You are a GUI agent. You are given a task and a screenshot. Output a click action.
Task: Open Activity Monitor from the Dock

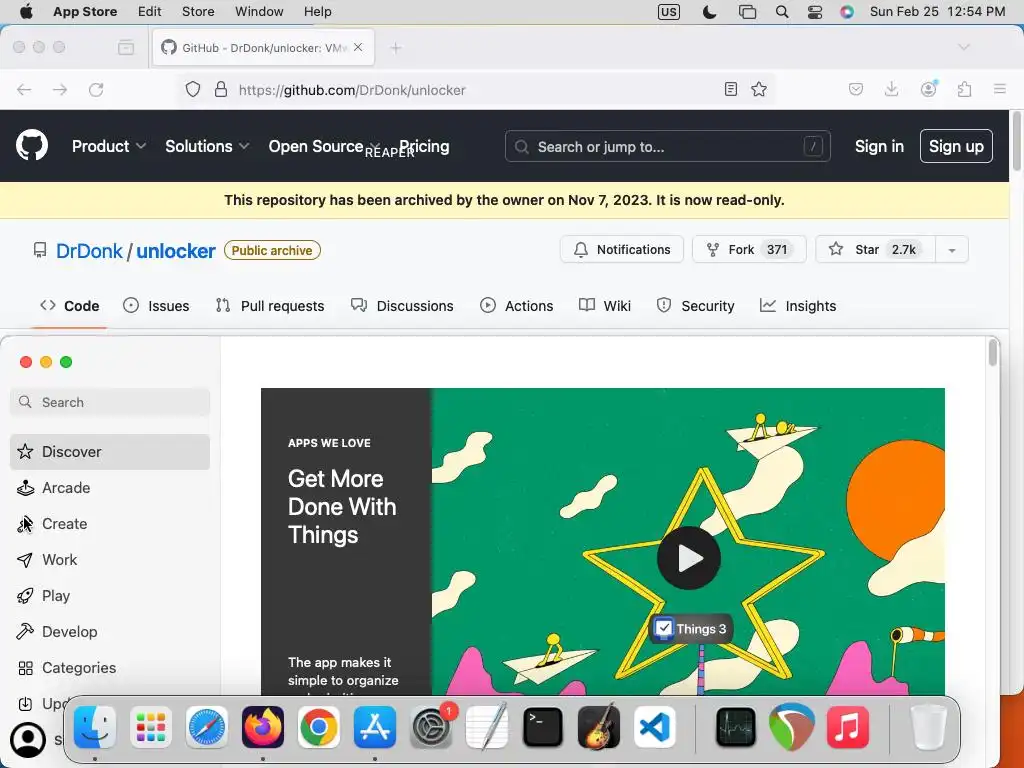[x=736, y=727]
